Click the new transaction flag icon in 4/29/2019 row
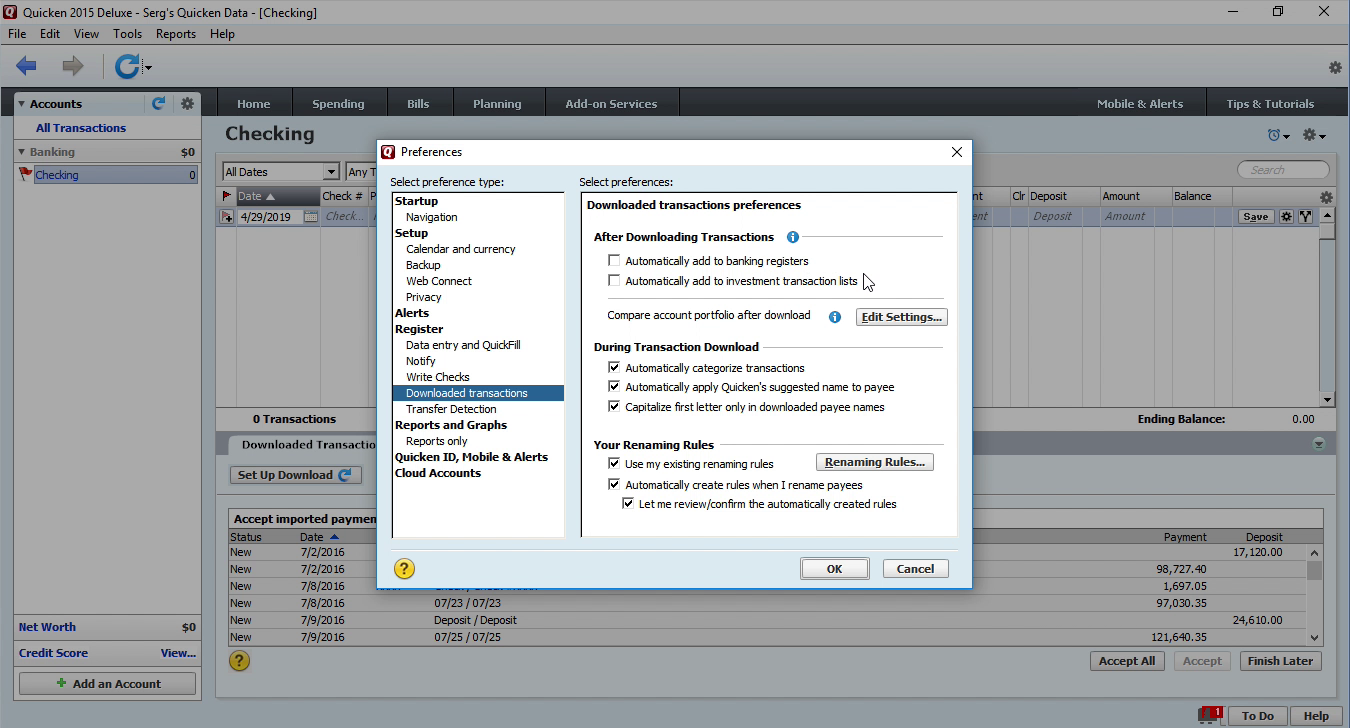Screen dimensions: 1350x728 (x=227, y=216)
